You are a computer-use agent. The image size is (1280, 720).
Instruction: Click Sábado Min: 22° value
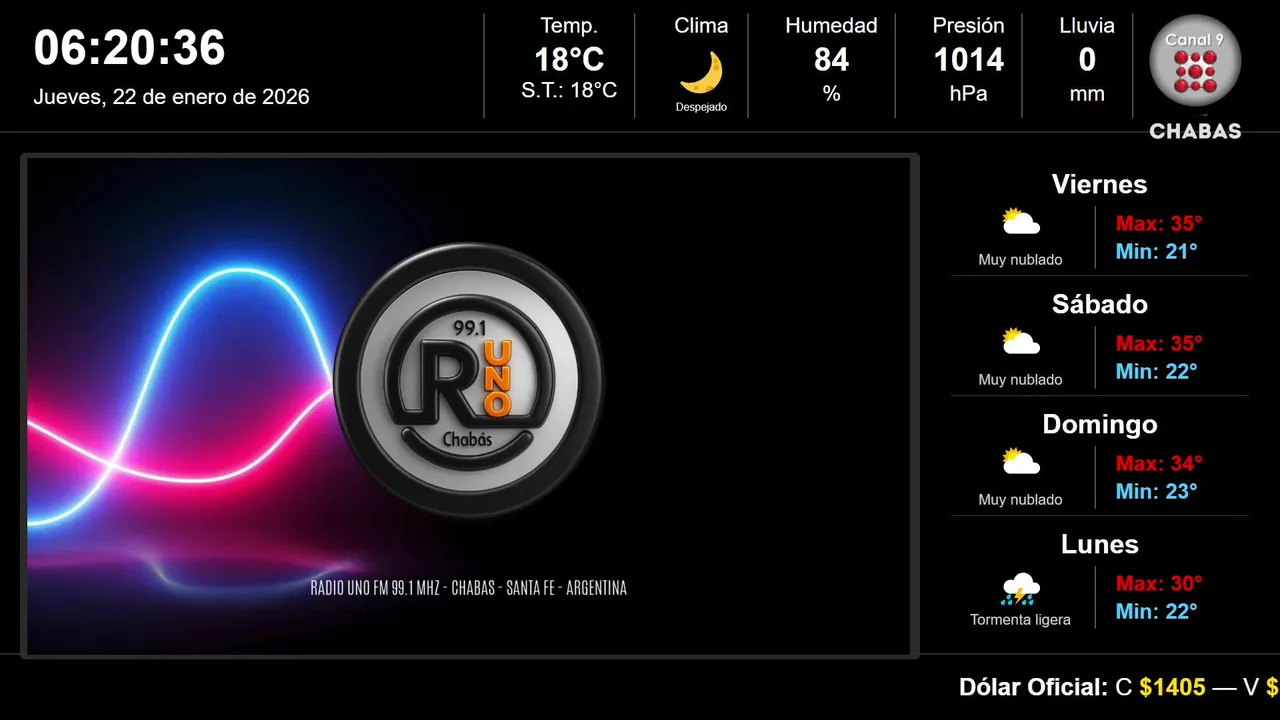(x=1156, y=371)
